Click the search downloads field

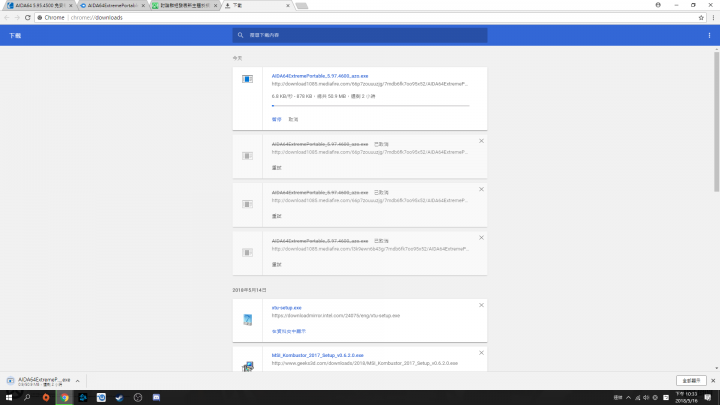(360, 35)
